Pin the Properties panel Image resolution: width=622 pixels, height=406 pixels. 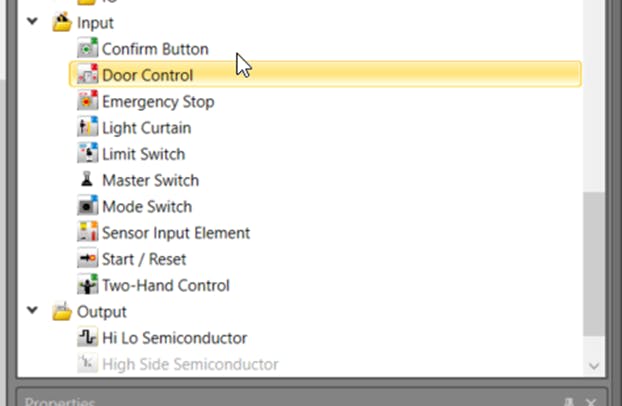(x=569, y=401)
